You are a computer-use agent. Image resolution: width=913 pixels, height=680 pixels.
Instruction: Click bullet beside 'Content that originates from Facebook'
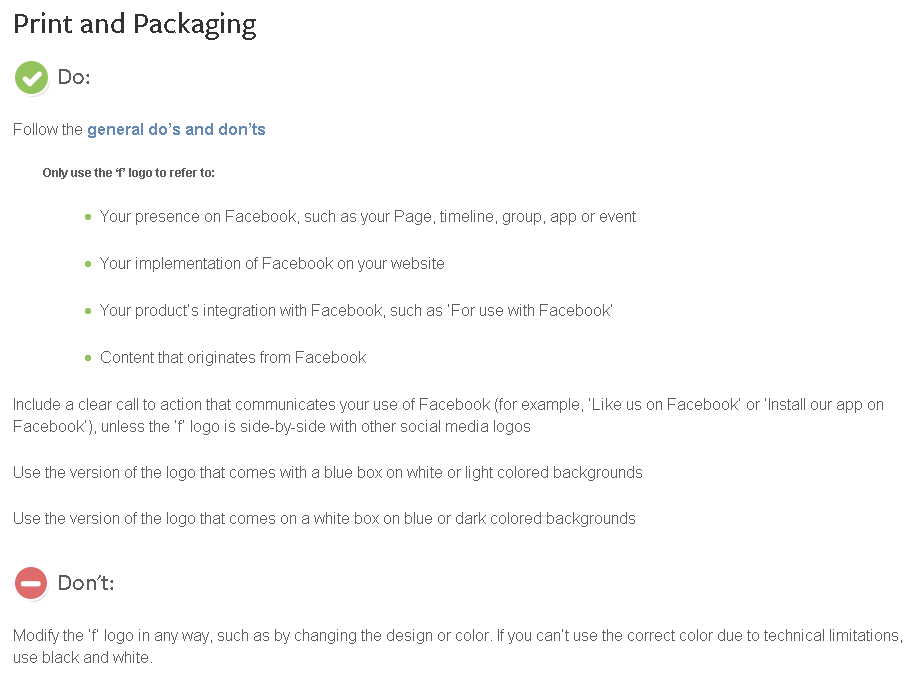pos(88,358)
